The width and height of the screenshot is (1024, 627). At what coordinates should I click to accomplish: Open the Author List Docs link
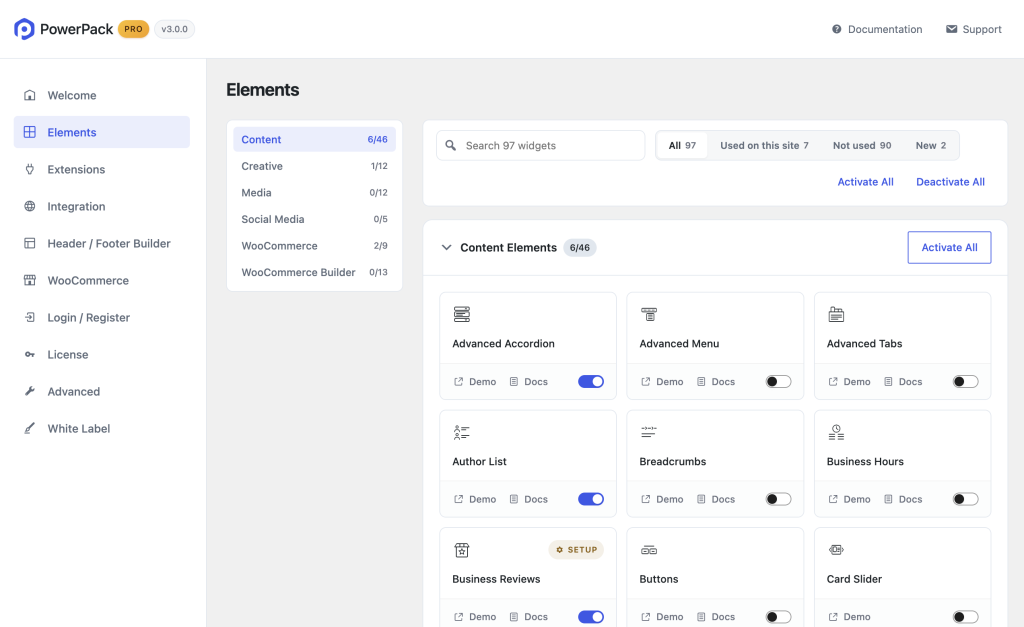coord(528,499)
